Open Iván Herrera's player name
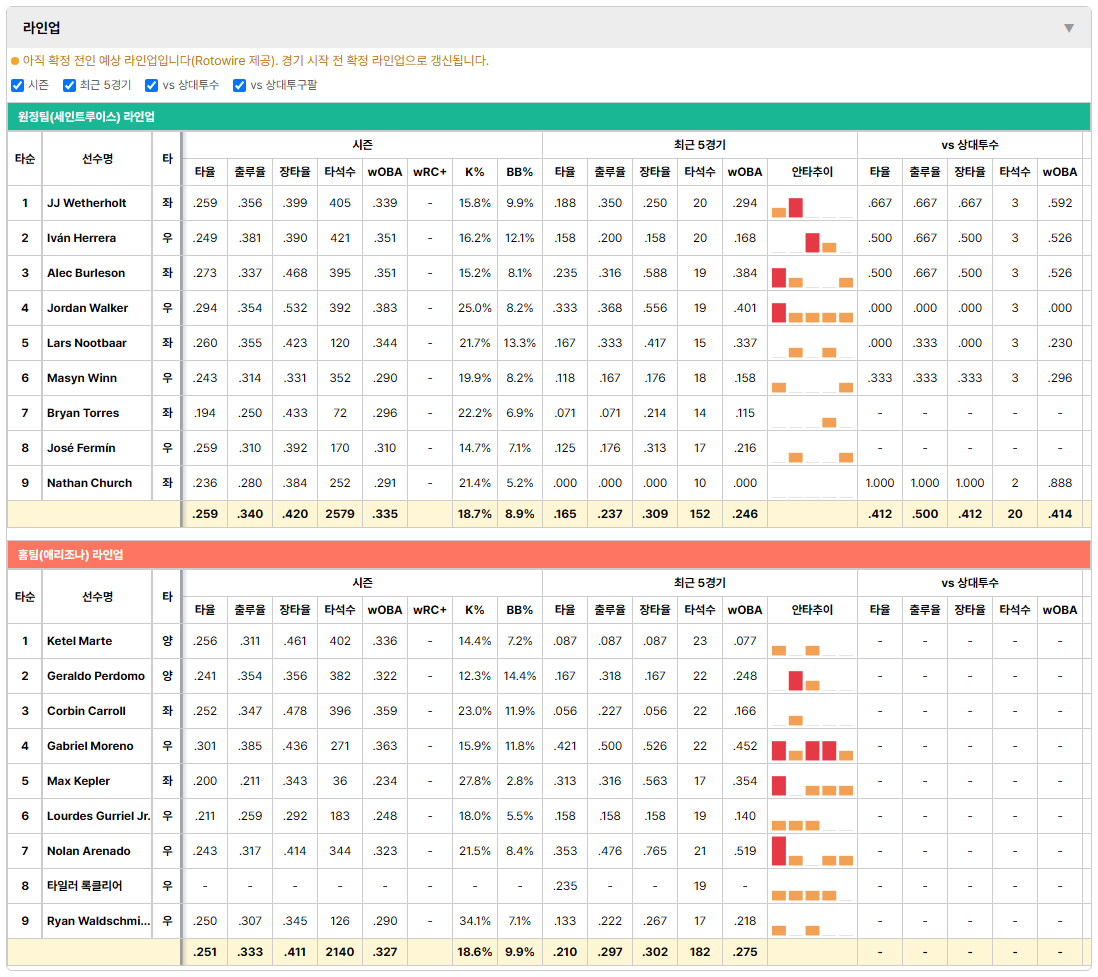This screenshot has width=1098, height=977. point(81,238)
